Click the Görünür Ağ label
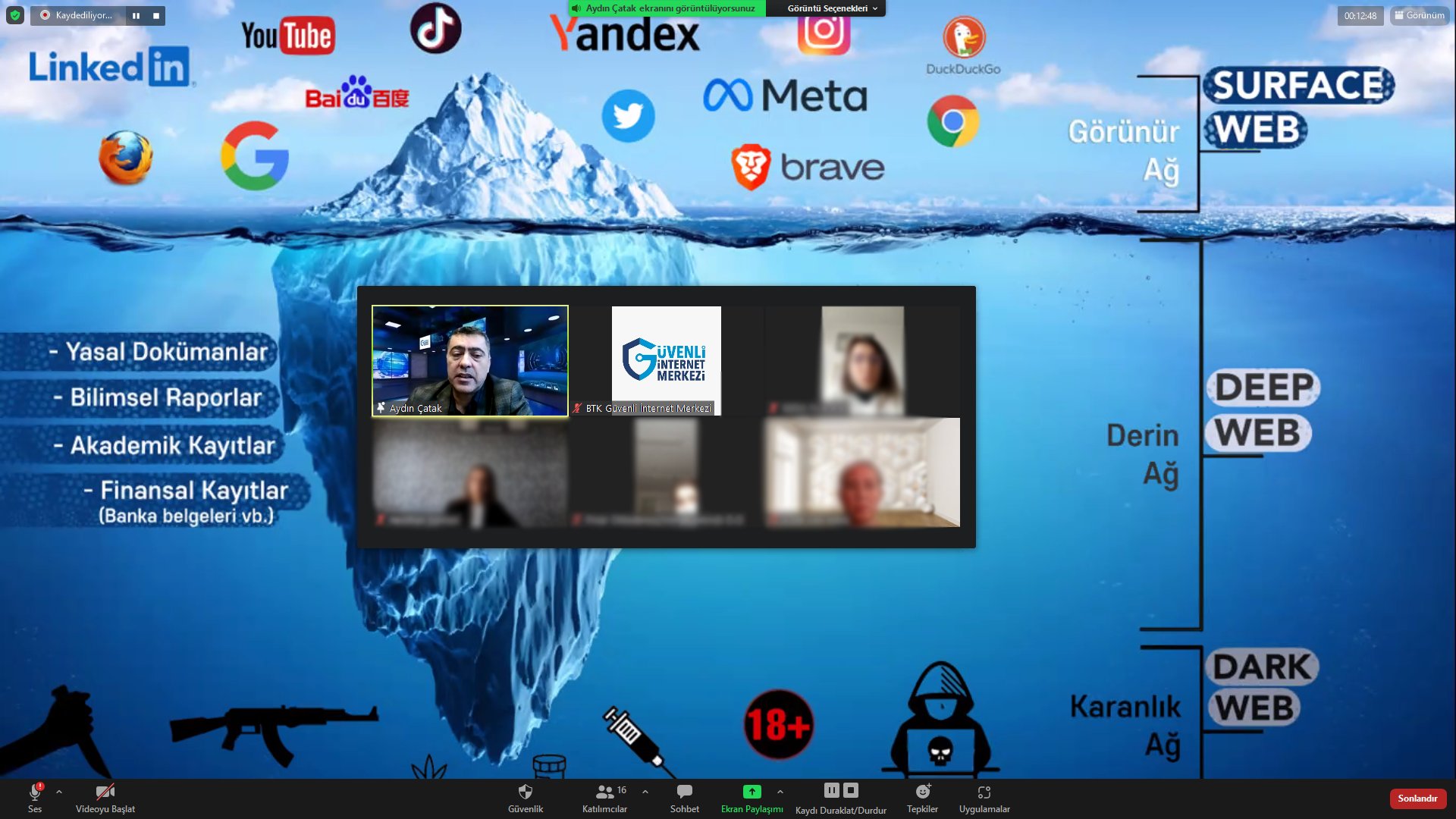The image size is (1456, 819). click(1124, 151)
